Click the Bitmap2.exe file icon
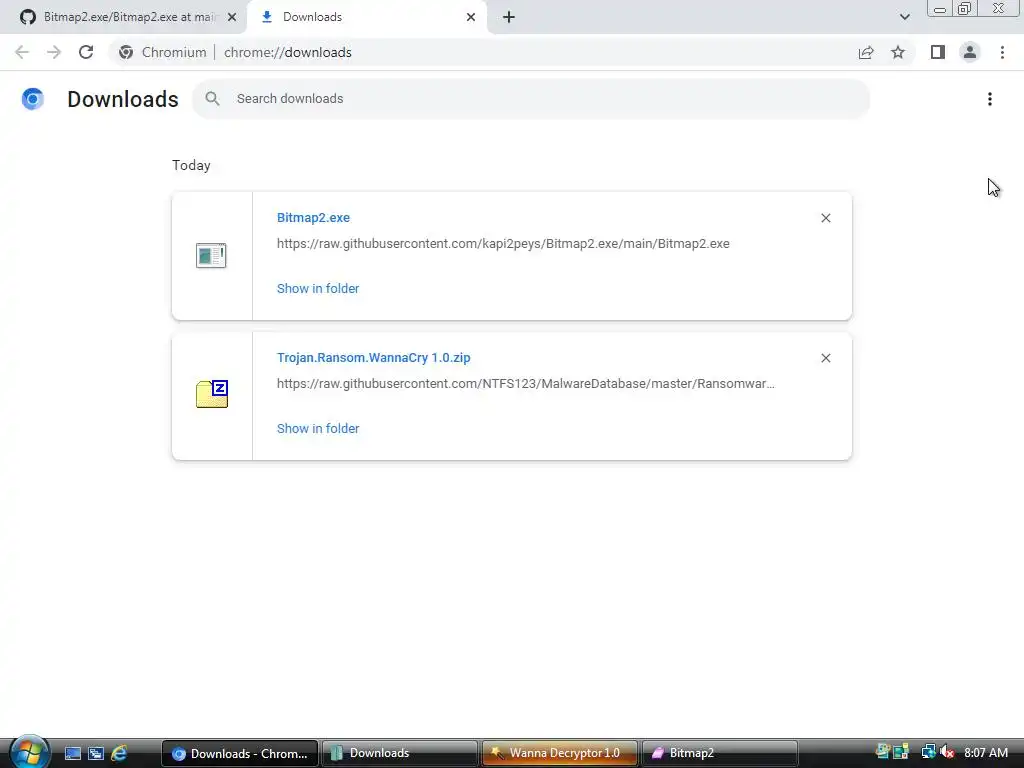This screenshot has height=768, width=1024. pos(211,255)
